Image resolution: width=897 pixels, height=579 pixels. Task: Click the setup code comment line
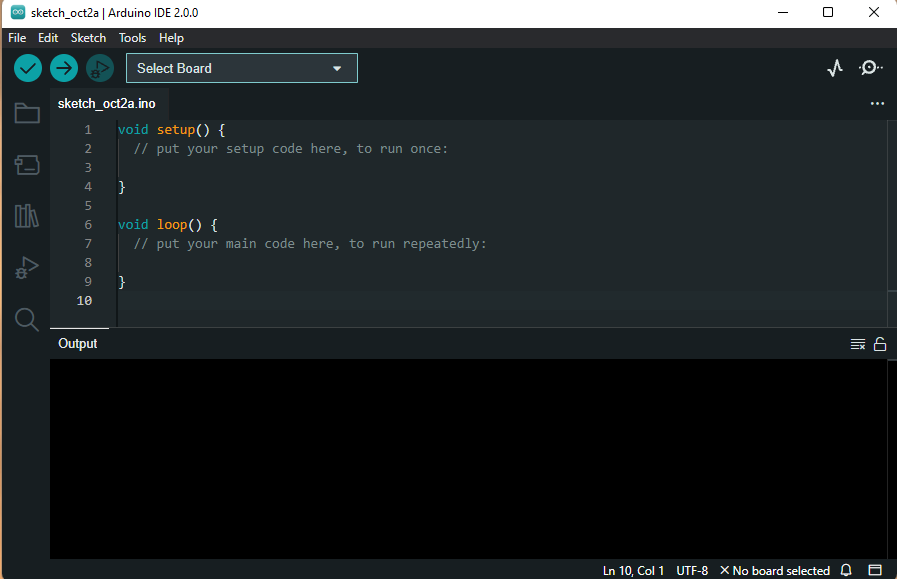[291, 149]
